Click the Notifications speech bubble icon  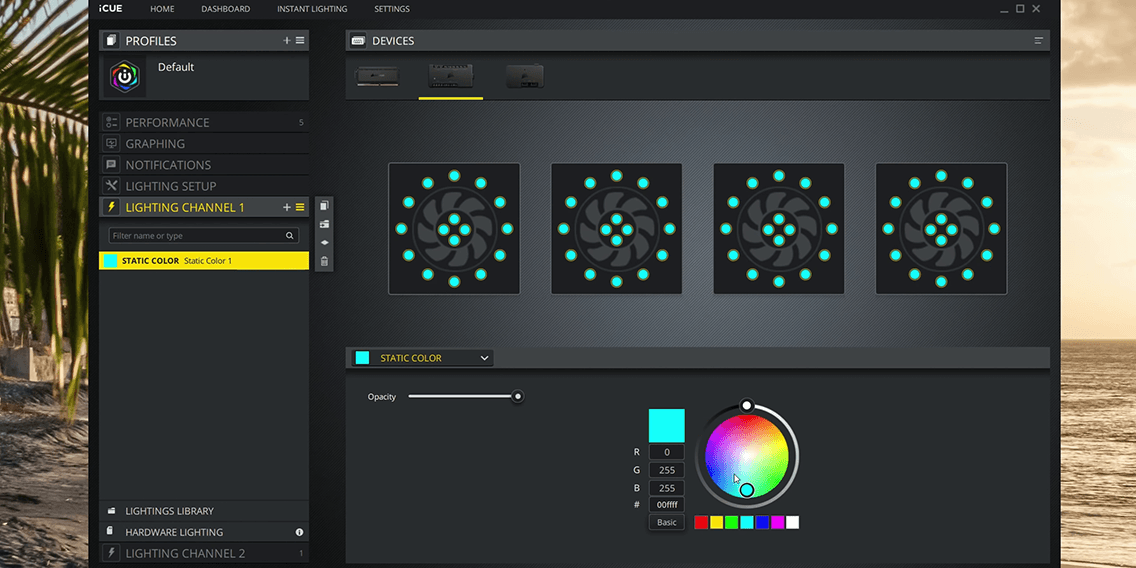(111, 164)
